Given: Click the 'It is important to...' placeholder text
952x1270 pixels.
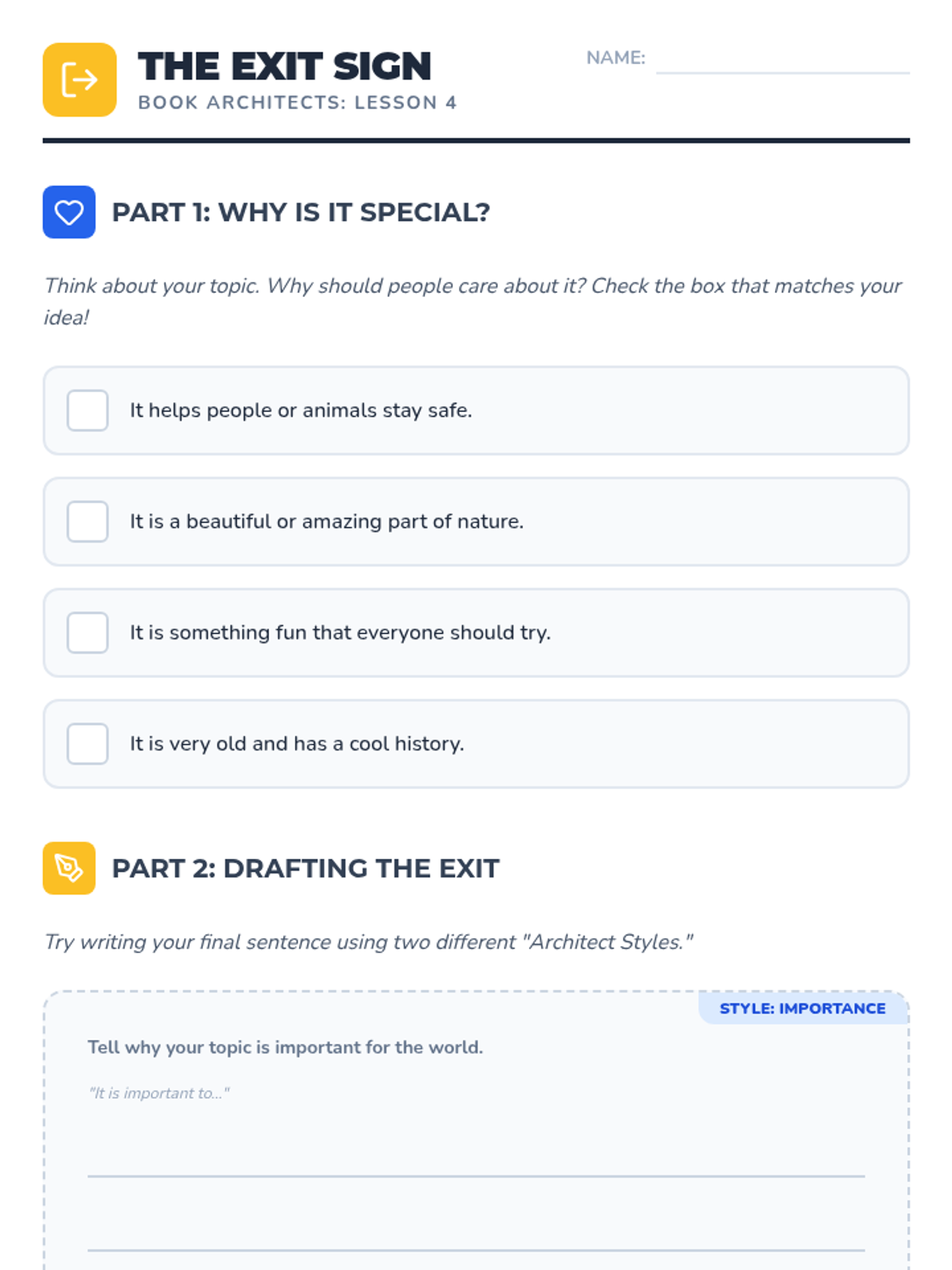Looking at the screenshot, I should [x=159, y=1093].
